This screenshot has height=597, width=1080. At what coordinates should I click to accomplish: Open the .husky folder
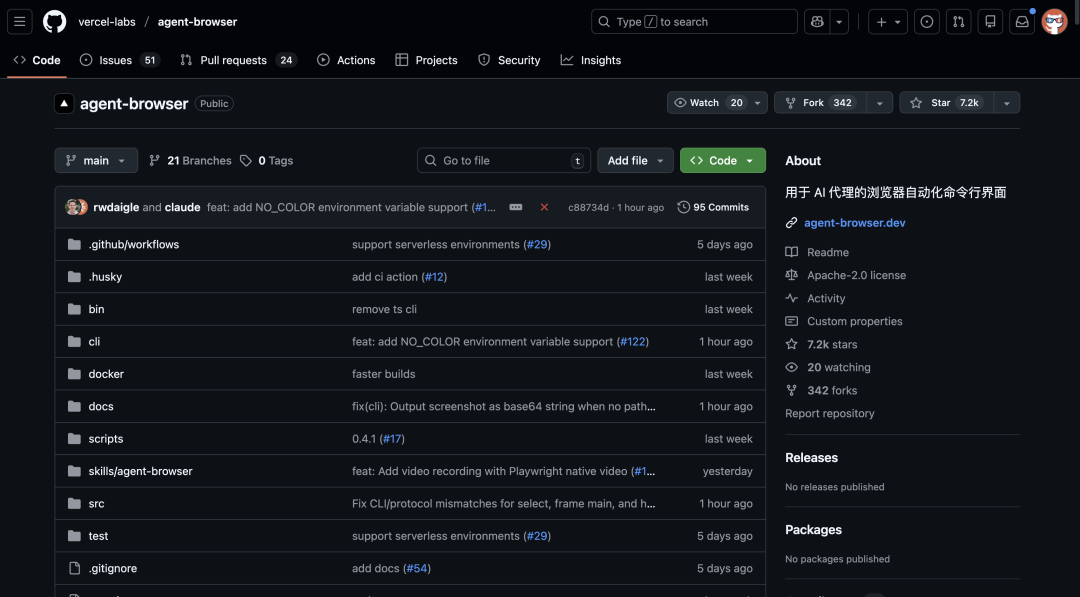(105, 277)
